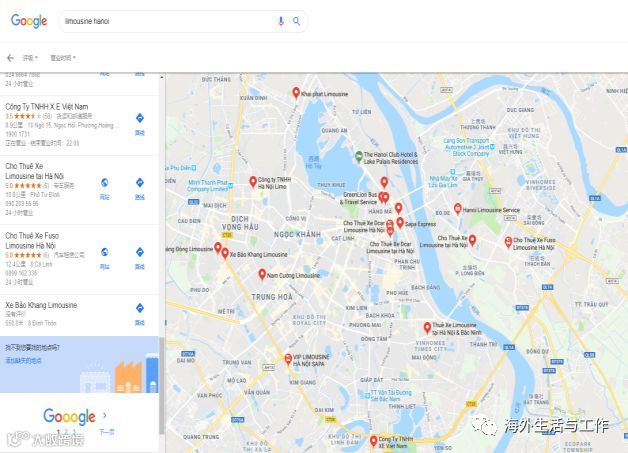Click the DỊCH VỌNG HẬU district label
The height and width of the screenshot is (453, 628).
240,223
